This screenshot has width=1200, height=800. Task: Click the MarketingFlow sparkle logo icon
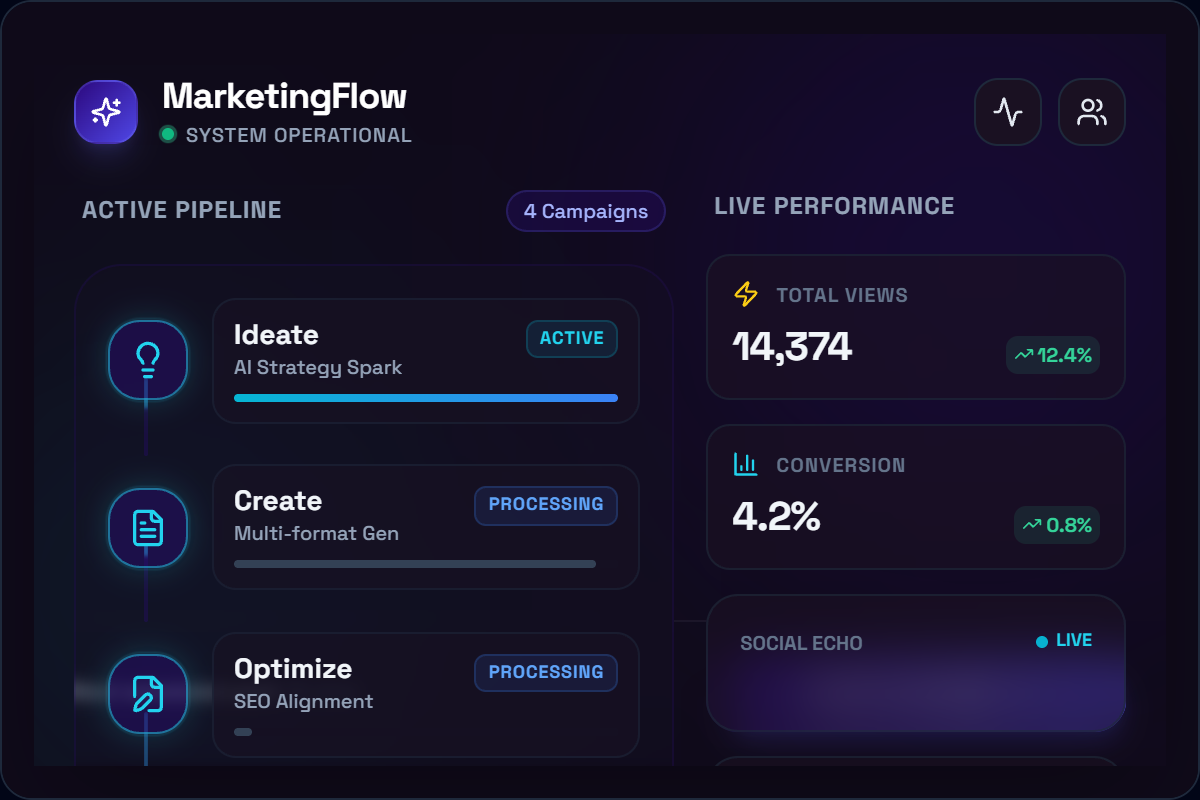coord(106,112)
